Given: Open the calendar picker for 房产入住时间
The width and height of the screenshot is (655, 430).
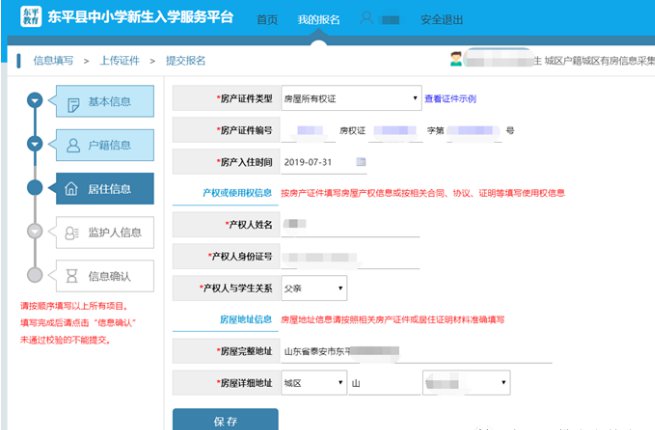Looking at the screenshot, I should click(x=361, y=162).
